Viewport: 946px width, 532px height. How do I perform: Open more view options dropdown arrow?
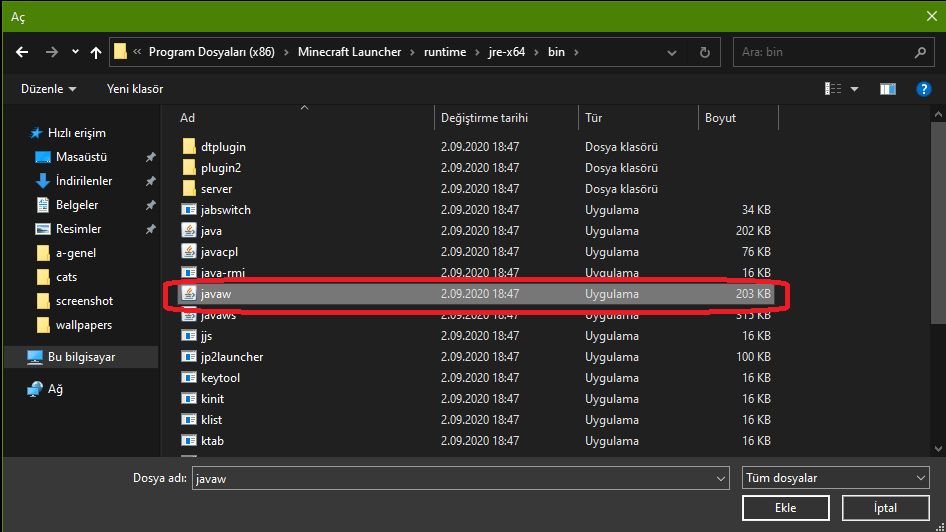click(854, 89)
